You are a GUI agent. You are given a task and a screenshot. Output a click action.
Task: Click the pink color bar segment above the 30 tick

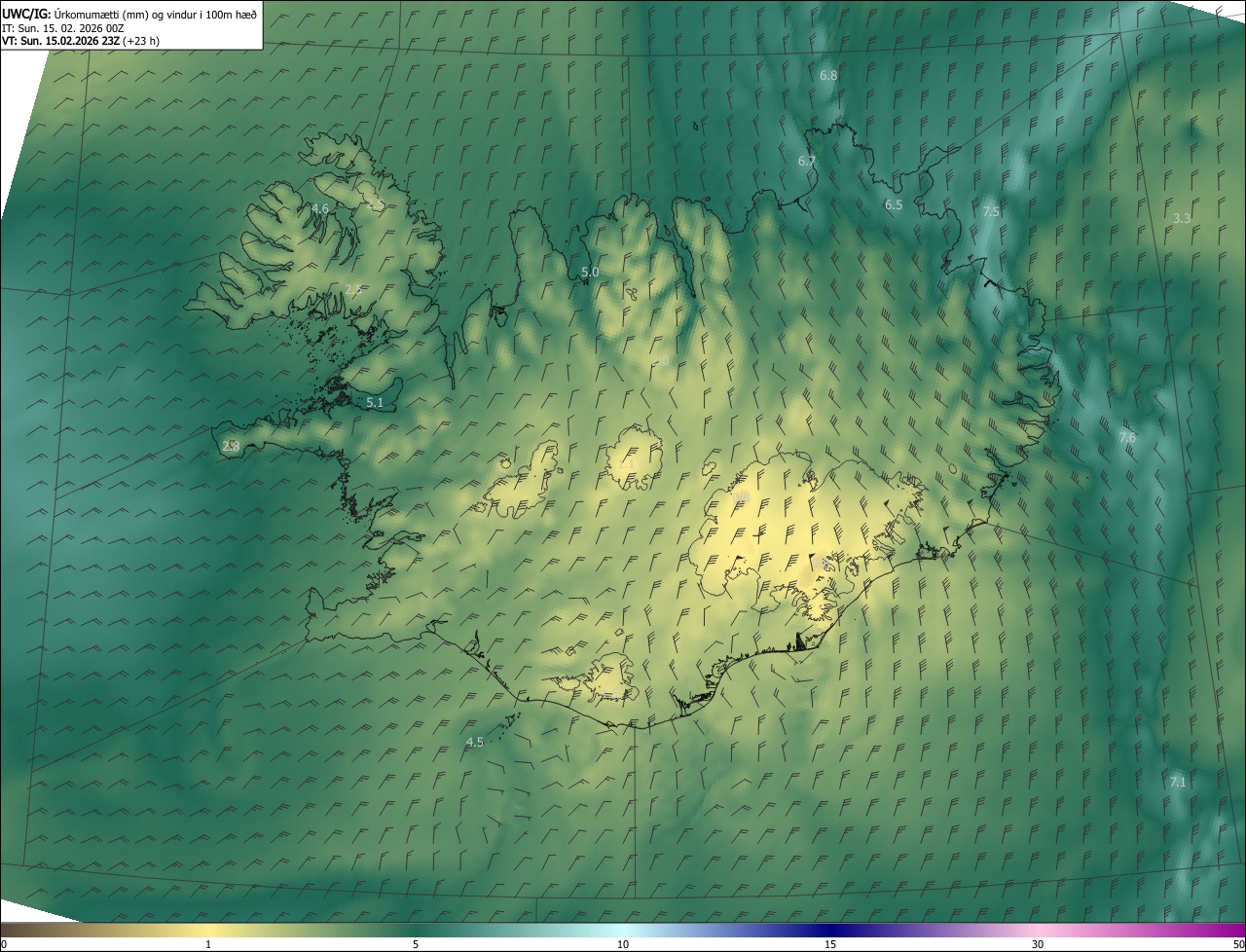point(1038,931)
